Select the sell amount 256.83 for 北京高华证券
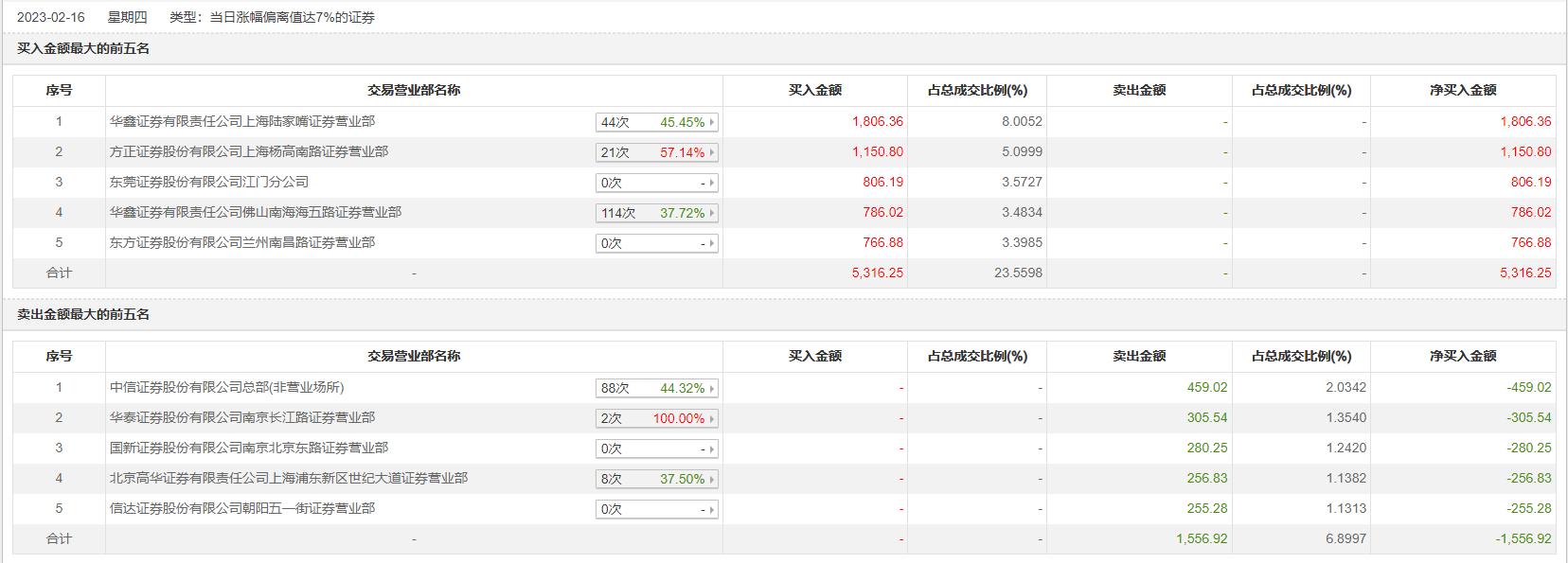 point(1207,478)
